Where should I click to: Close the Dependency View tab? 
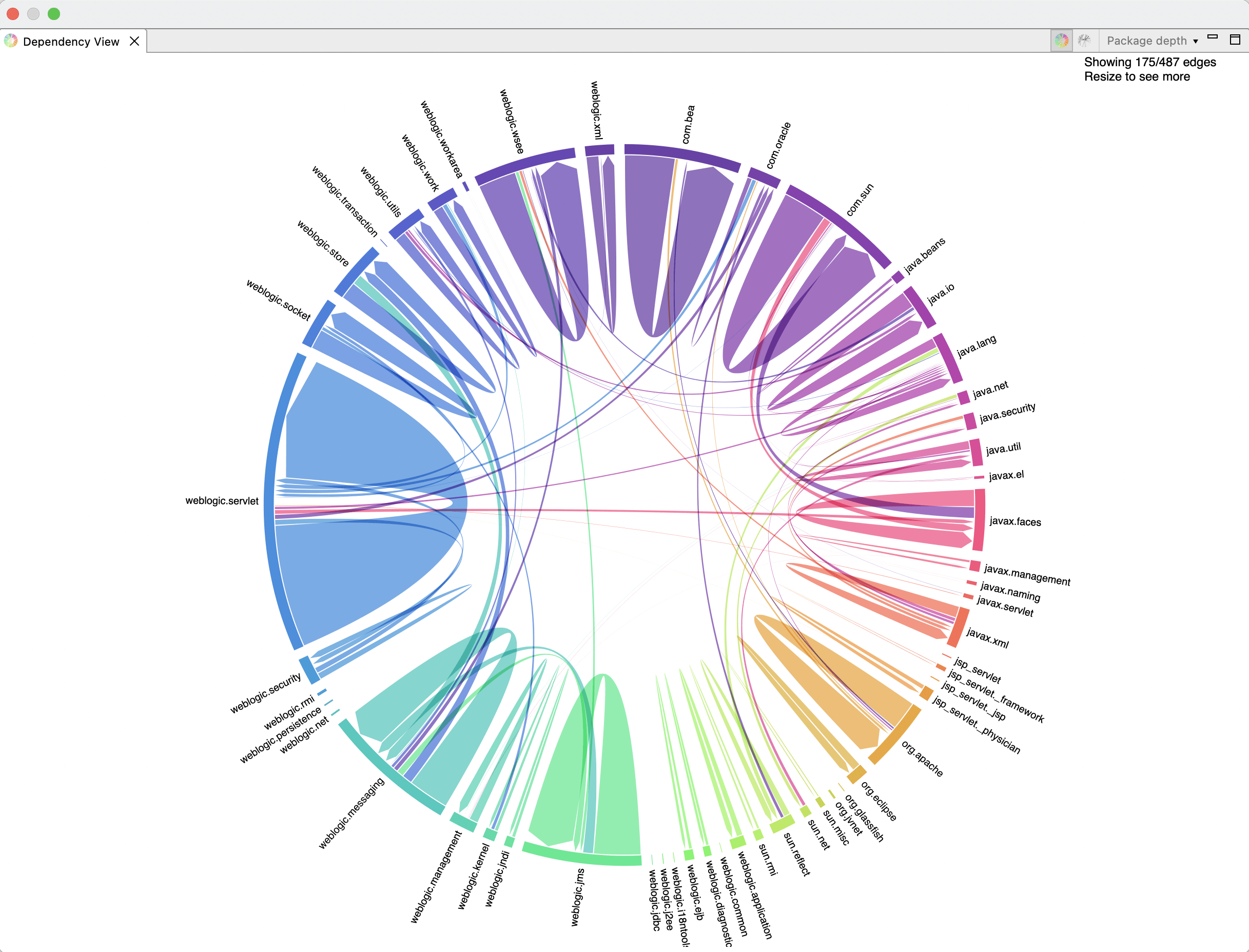click(134, 41)
